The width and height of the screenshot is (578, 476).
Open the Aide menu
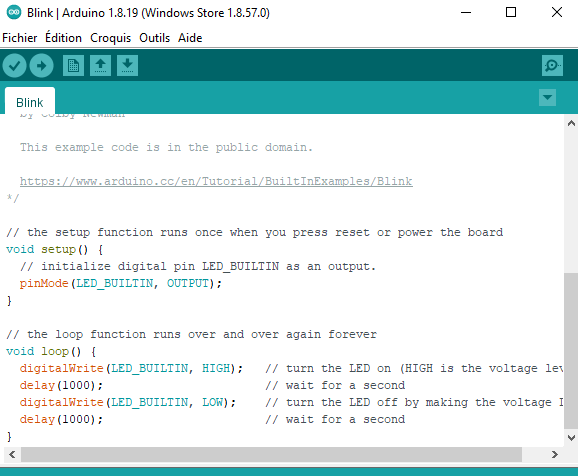pyautogui.click(x=190, y=38)
